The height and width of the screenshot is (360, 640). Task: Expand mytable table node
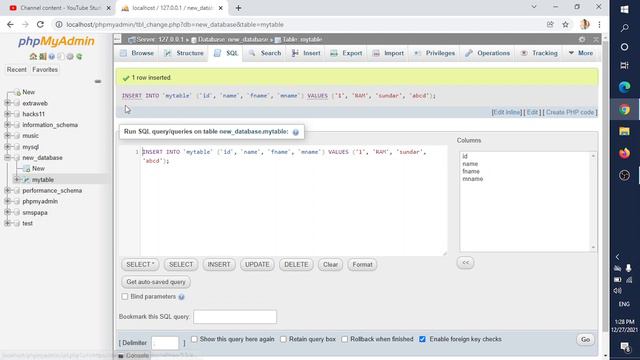point(17,180)
